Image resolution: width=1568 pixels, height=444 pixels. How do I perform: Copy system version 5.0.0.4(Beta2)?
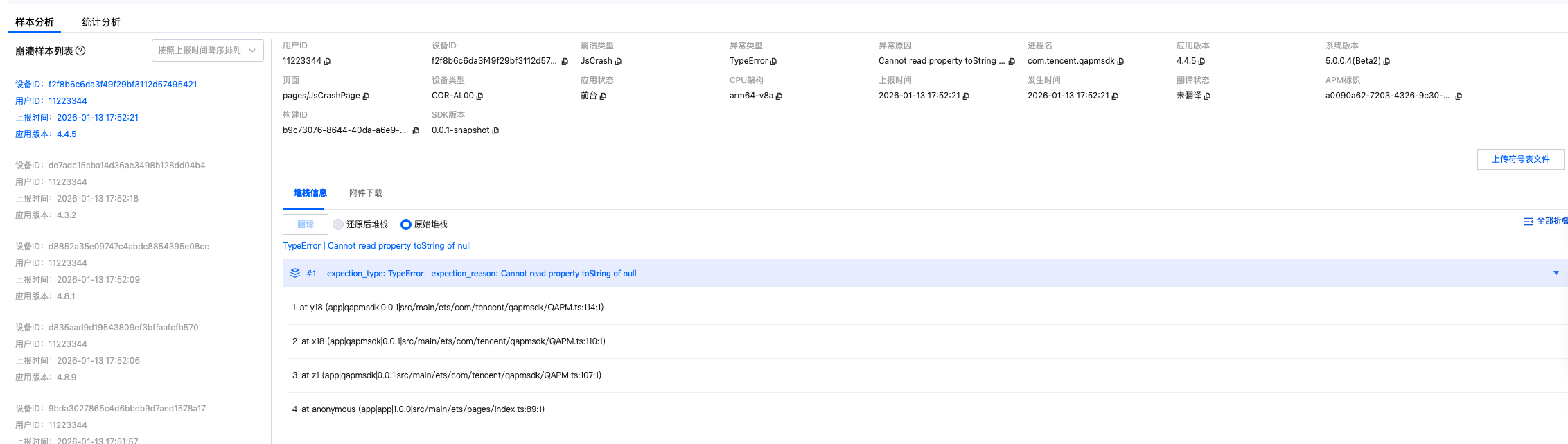tap(1386, 62)
